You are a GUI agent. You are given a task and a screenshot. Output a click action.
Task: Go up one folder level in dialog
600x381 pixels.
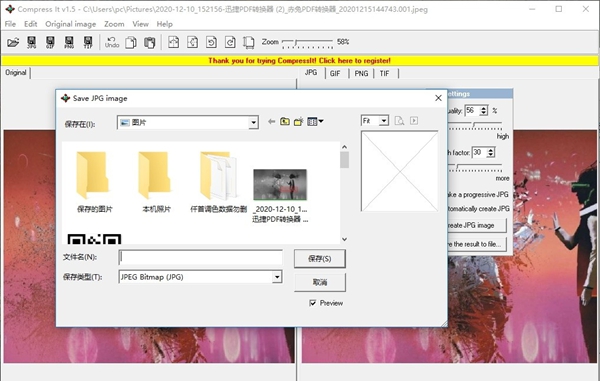[285, 122]
